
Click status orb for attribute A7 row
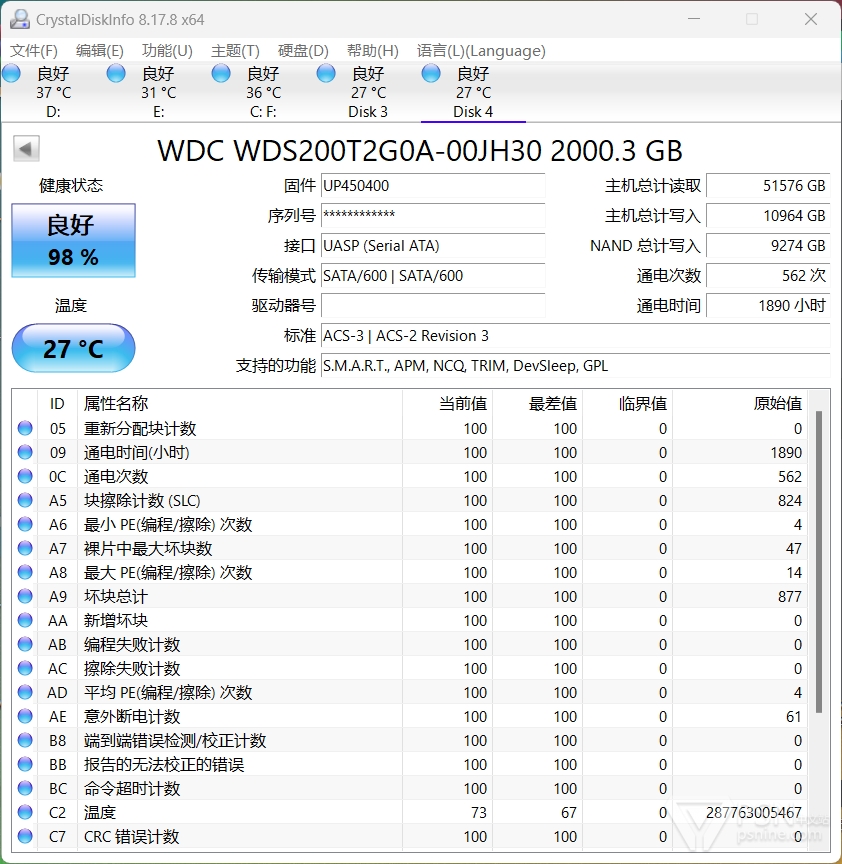(x=25, y=548)
